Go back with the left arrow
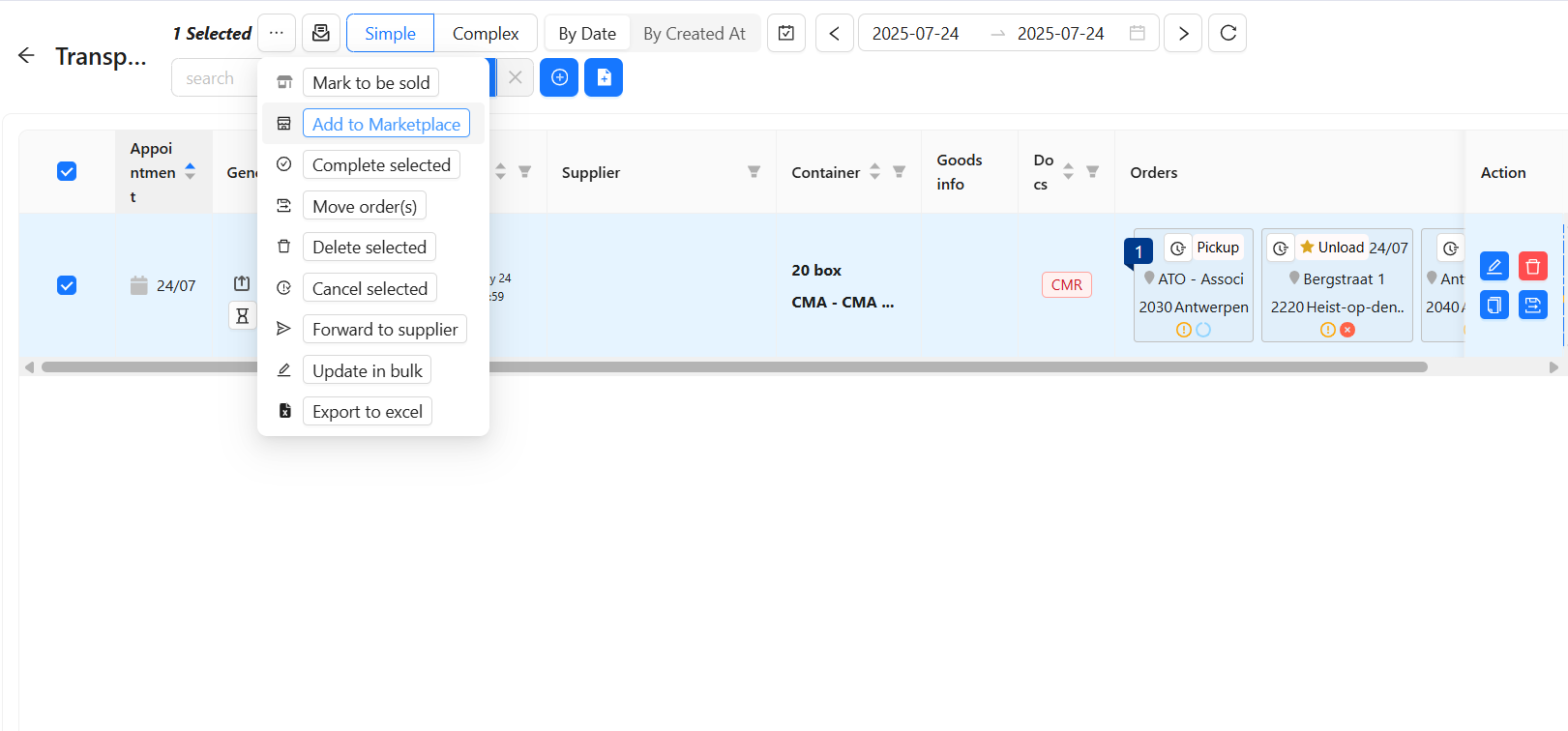 point(26,56)
